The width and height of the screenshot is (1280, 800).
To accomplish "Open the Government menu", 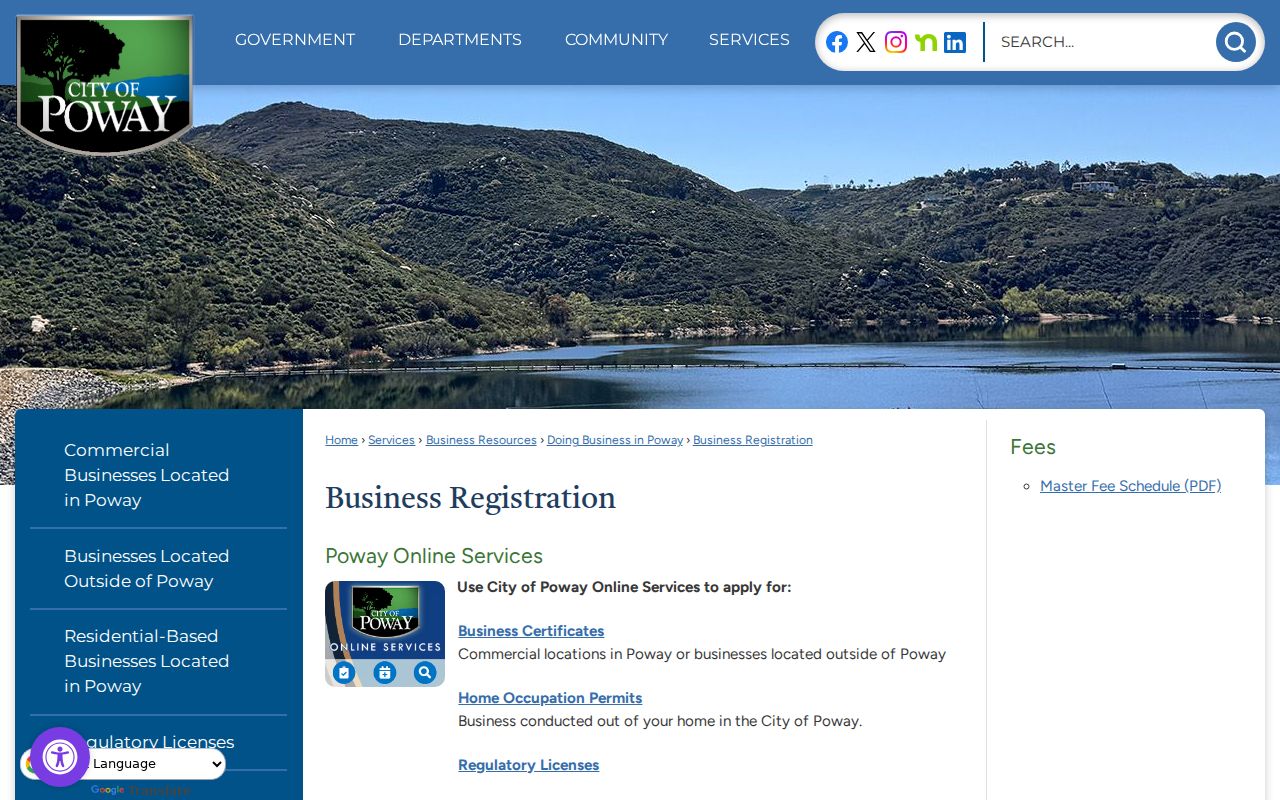I will pos(295,40).
